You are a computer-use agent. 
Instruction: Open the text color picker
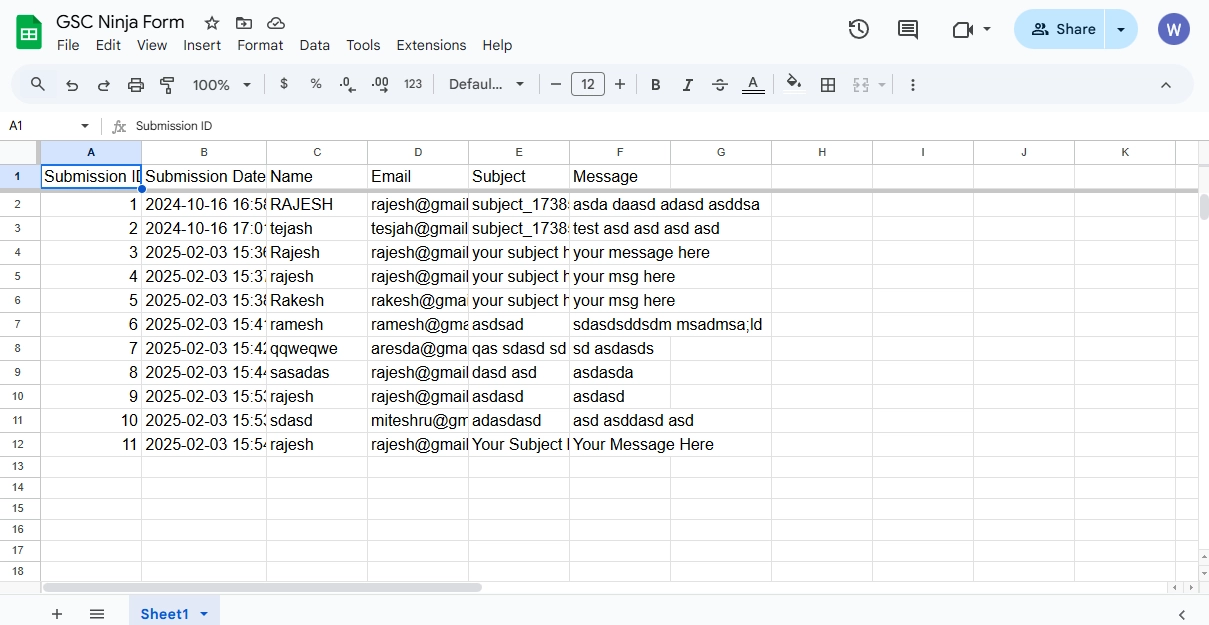[753, 84]
